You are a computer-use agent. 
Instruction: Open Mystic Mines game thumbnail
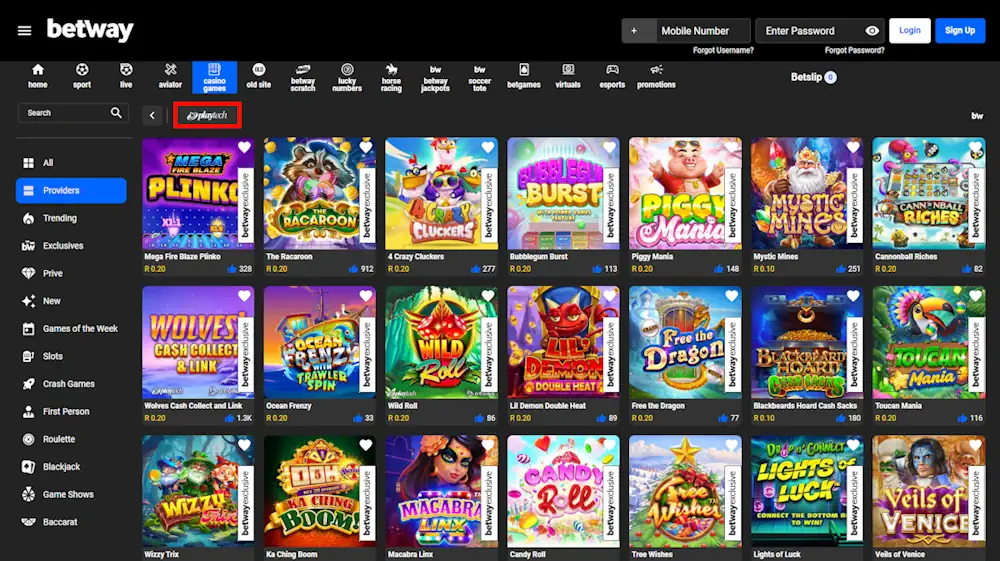coord(807,193)
